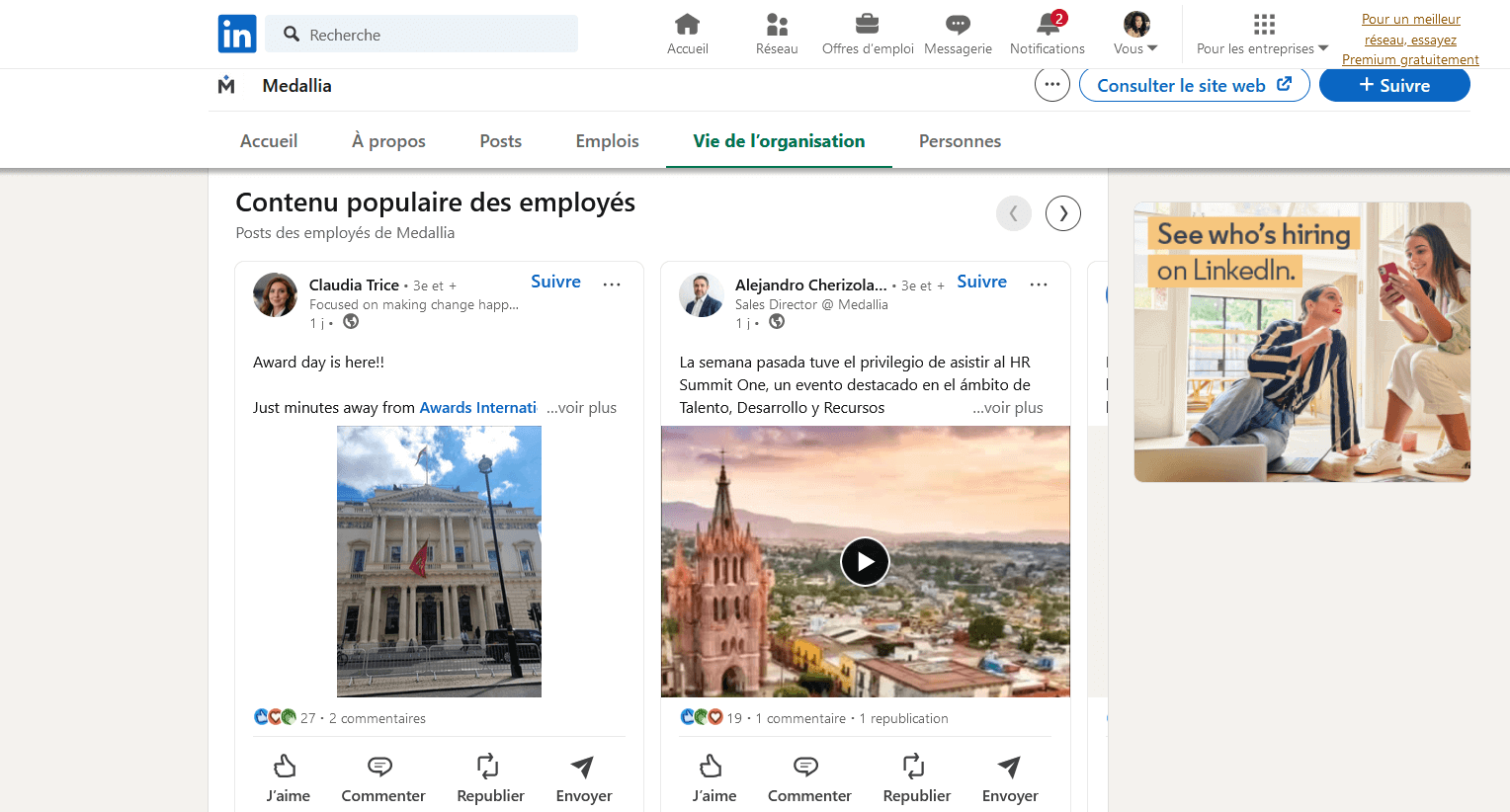Expand the Vous profile menu
1510x812 pixels.
pos(1136,35)
